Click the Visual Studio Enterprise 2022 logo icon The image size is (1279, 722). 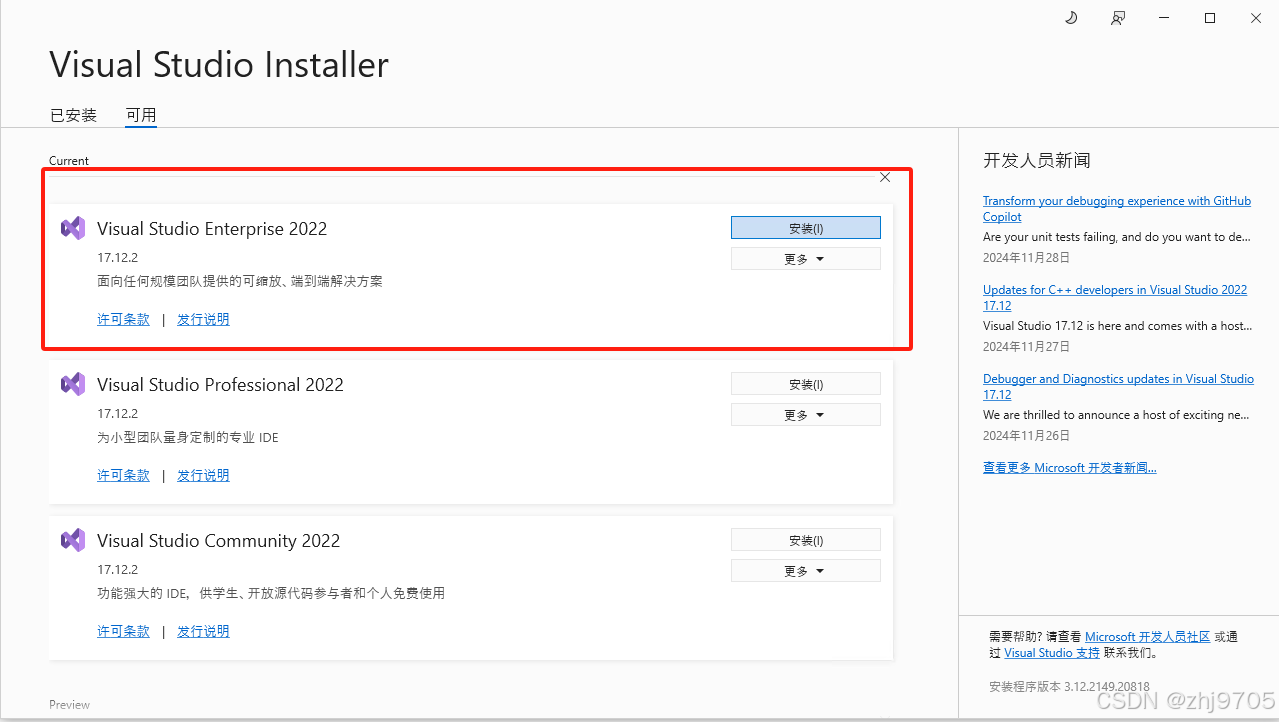(73, 228)
